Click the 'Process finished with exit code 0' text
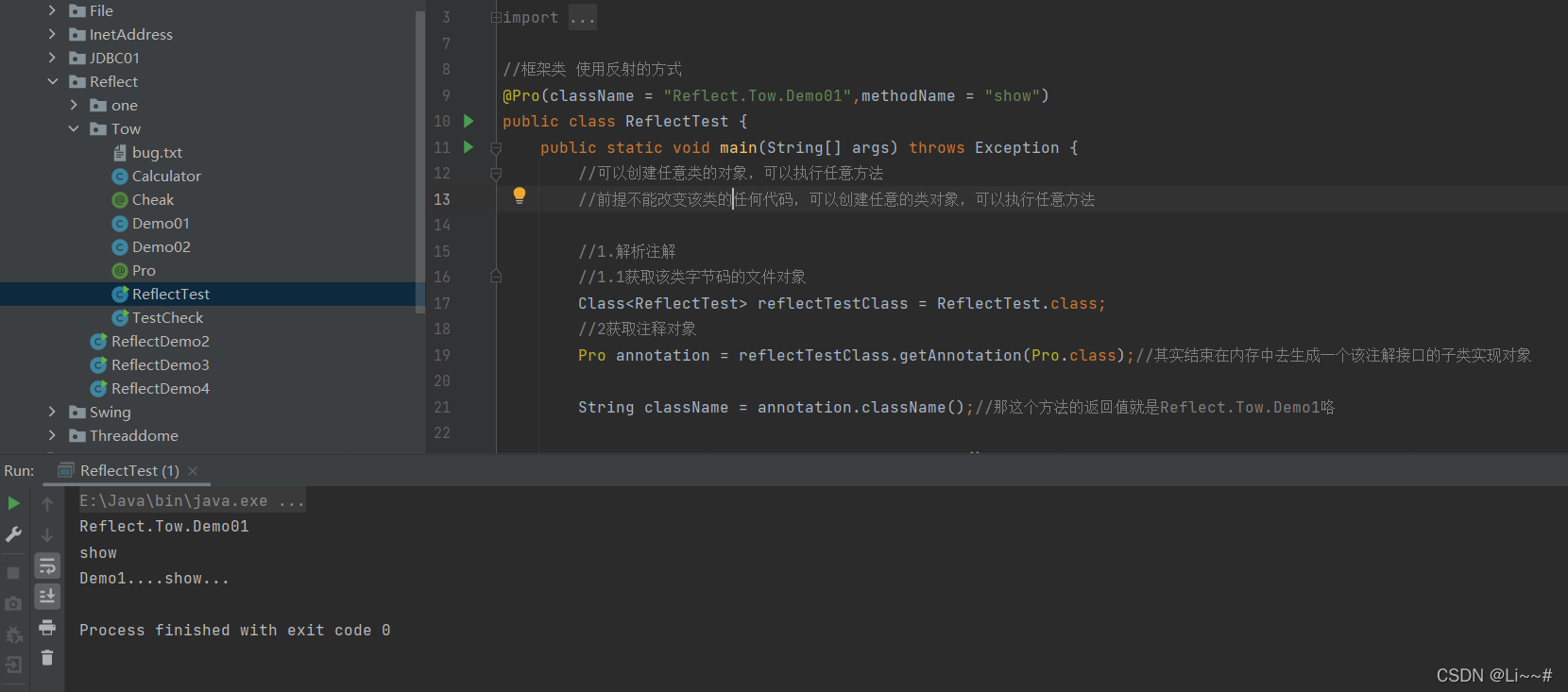Screen dimensions: 1568x692 click(234, 630)
